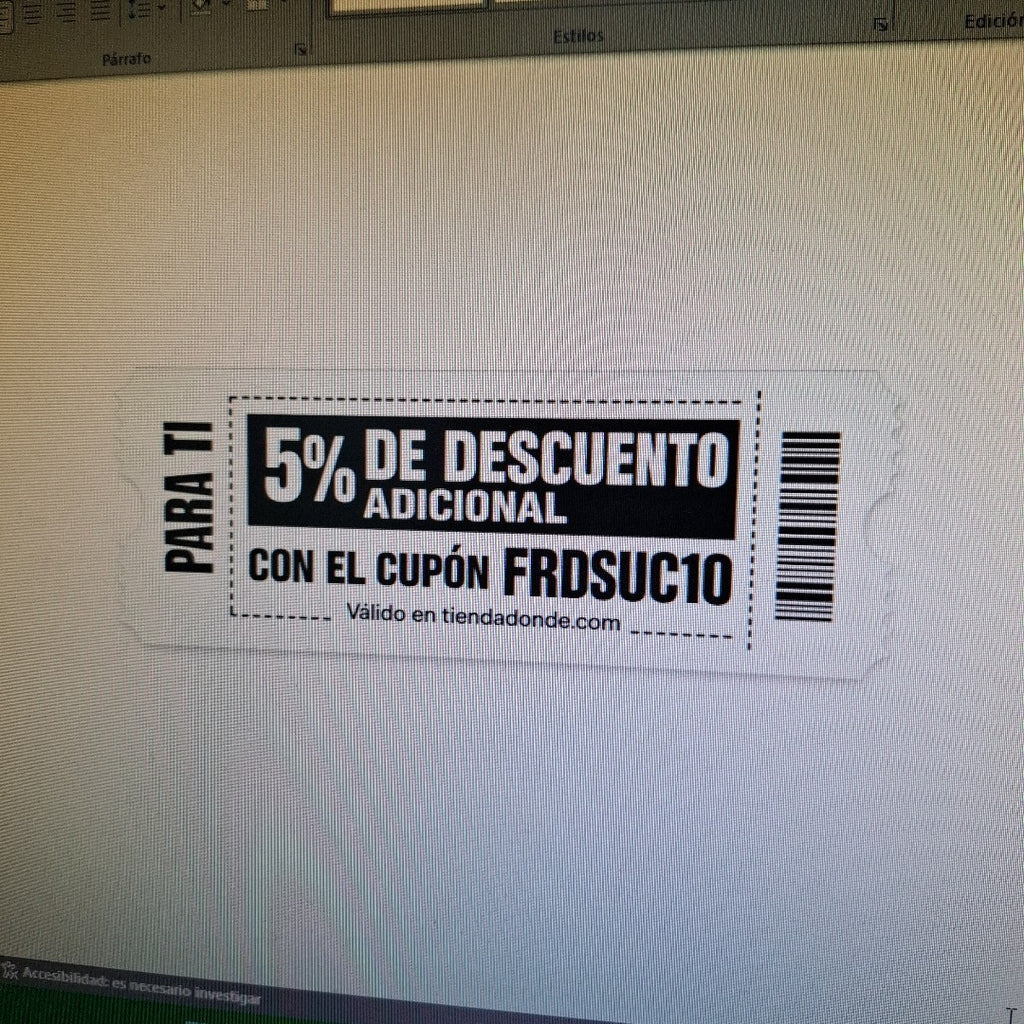The width and height of the screenshot is (1024, 1024).
Task: Click the align right paragraph icon
Action: [x=67, y=12]
